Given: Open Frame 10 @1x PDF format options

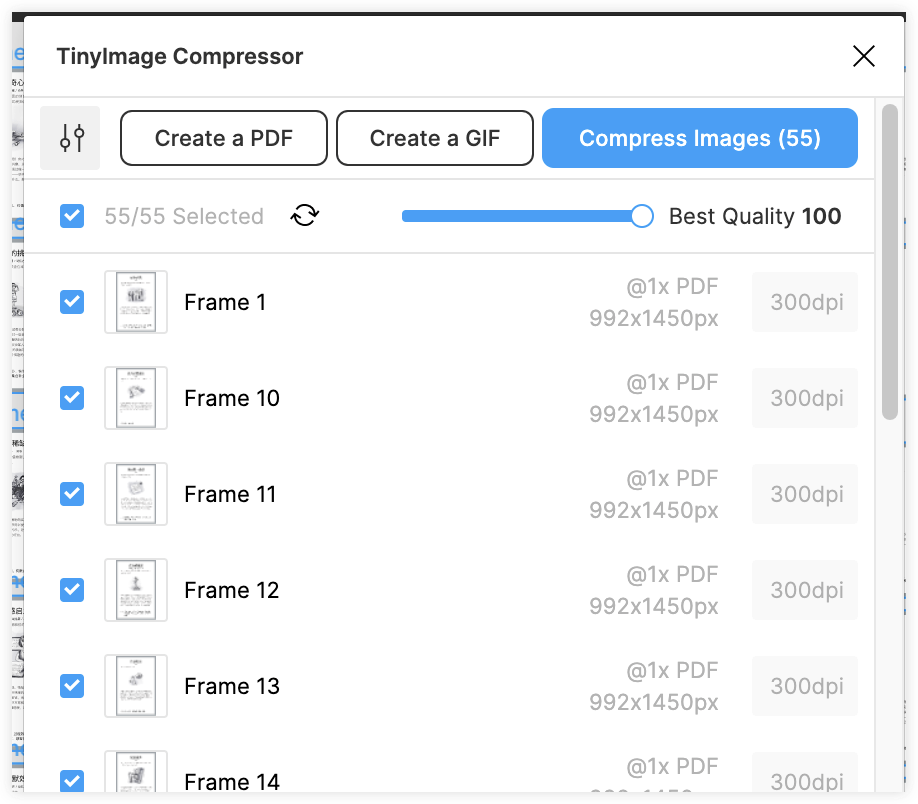Looking at the screenshot, I should coord(672,383).
